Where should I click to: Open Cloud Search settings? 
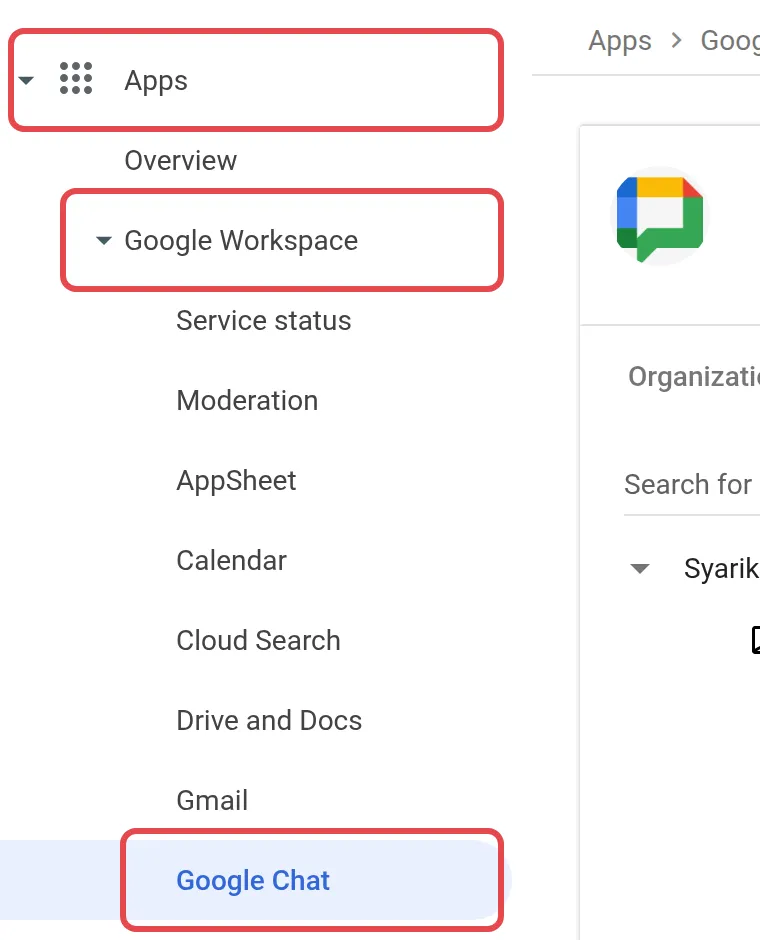258,640
